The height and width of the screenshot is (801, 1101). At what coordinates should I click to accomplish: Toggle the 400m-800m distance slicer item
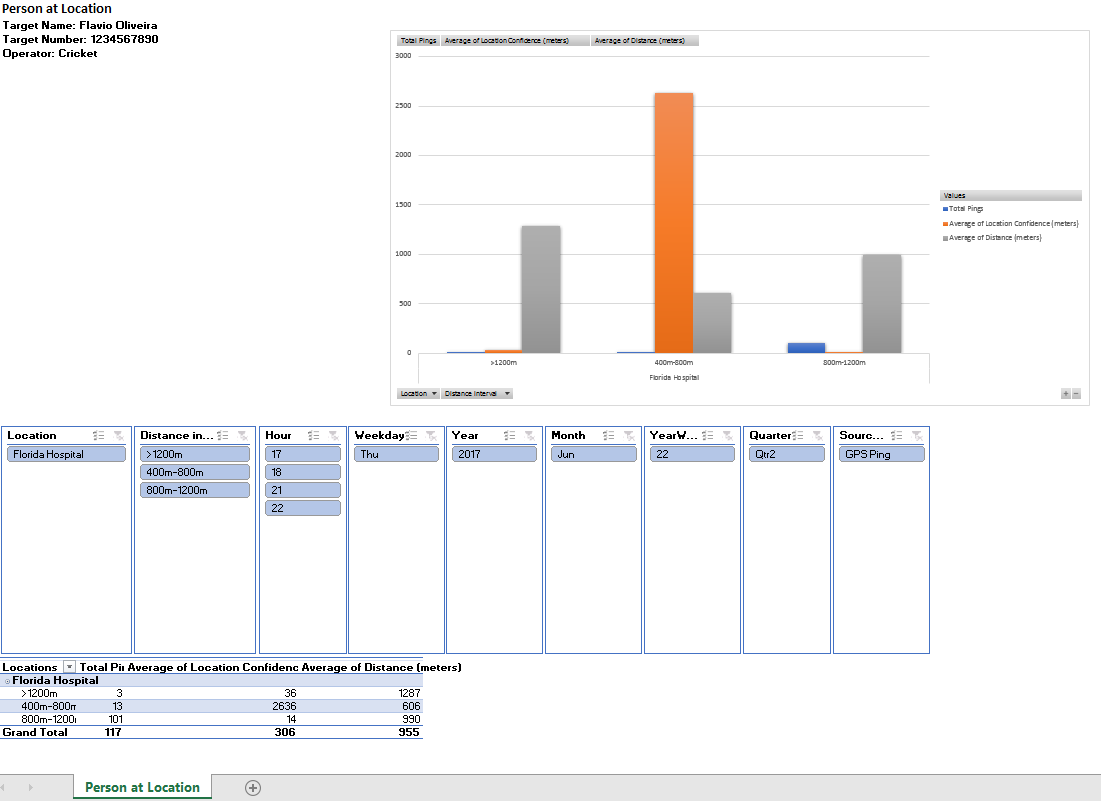tap(196, 472)
